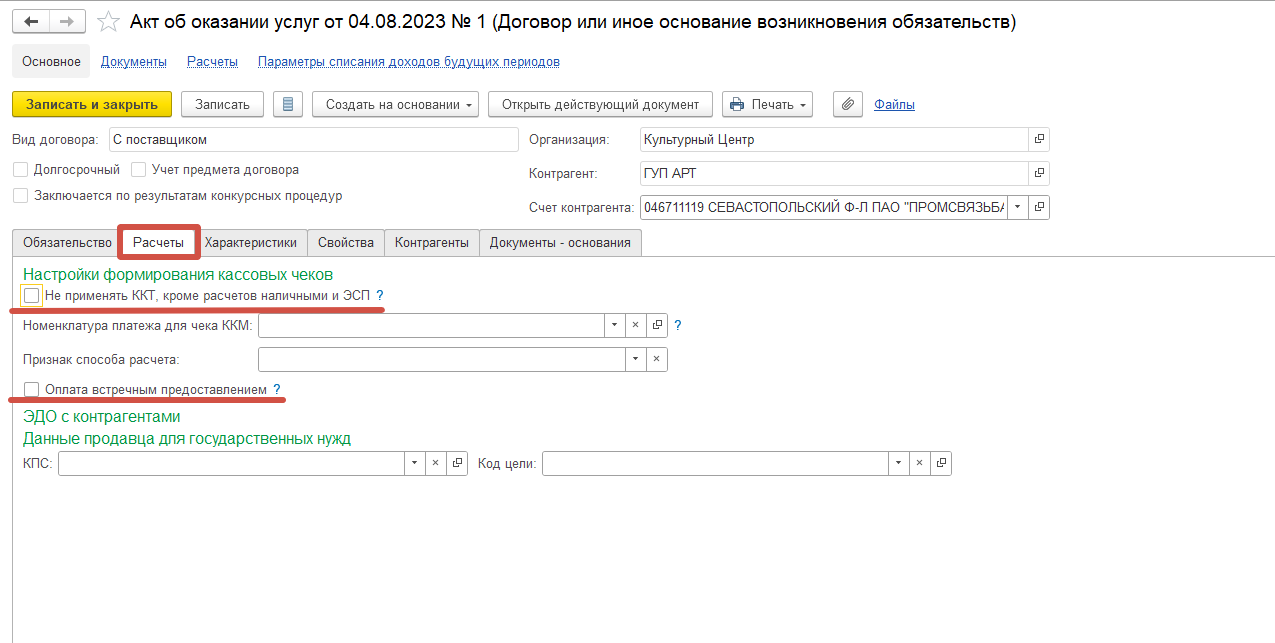
Task: Check Заключается по результатам конкурсных процедур
Action: (21, 196)
